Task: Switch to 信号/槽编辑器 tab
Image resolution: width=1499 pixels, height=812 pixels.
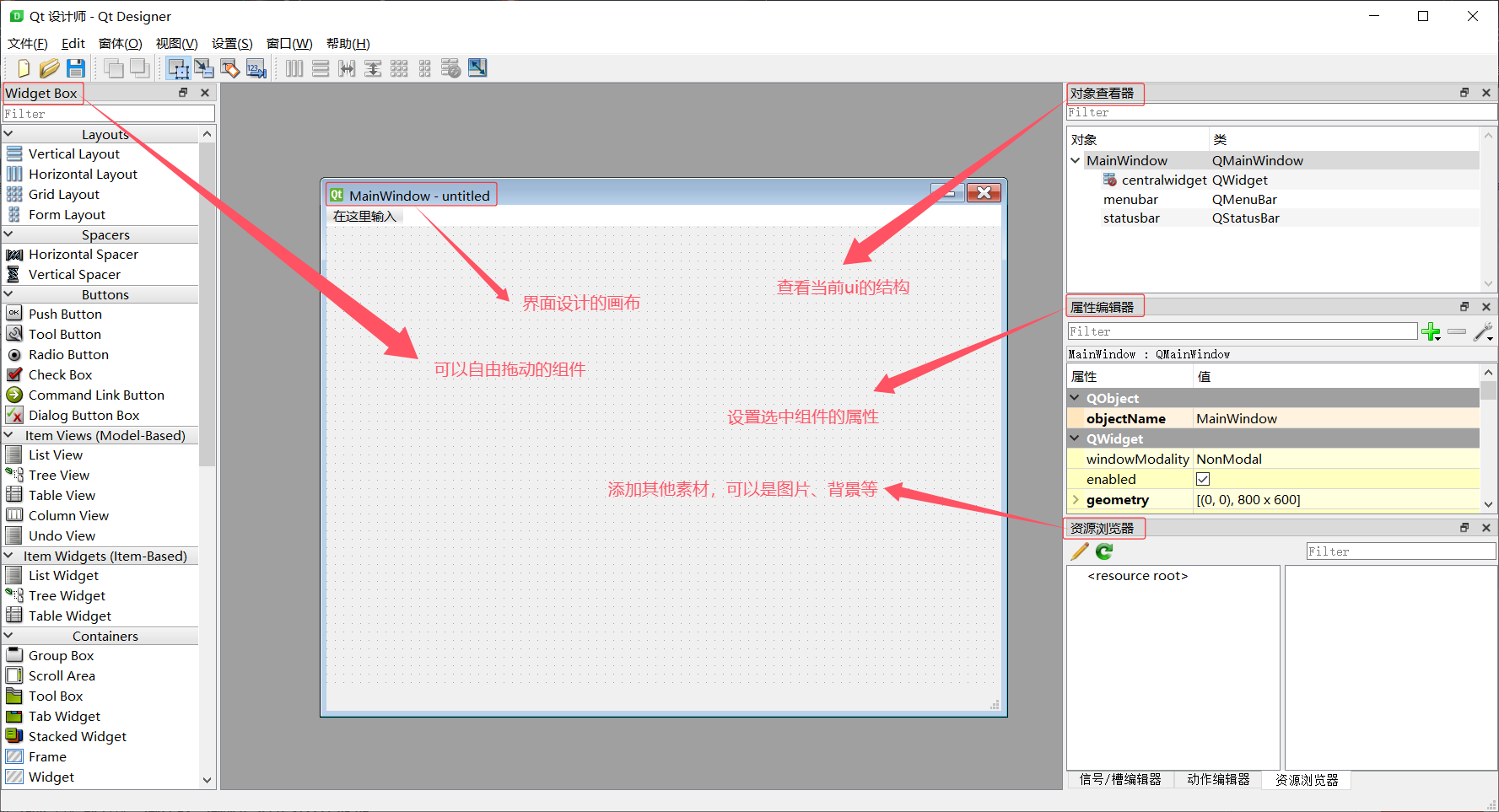Action: (x=1120, y=780)
